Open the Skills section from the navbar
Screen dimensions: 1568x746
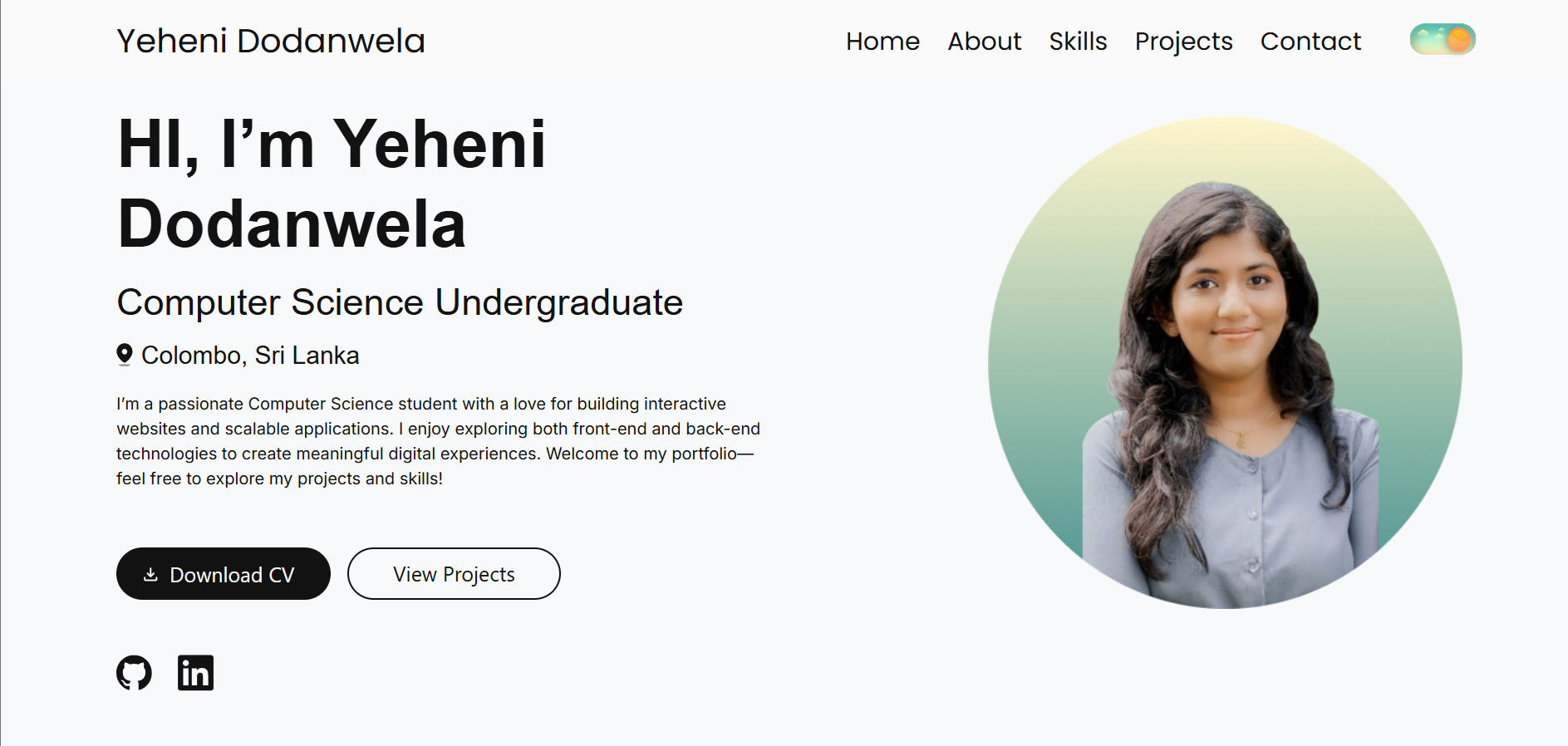pyautogui.click(x=1078, y=41)
